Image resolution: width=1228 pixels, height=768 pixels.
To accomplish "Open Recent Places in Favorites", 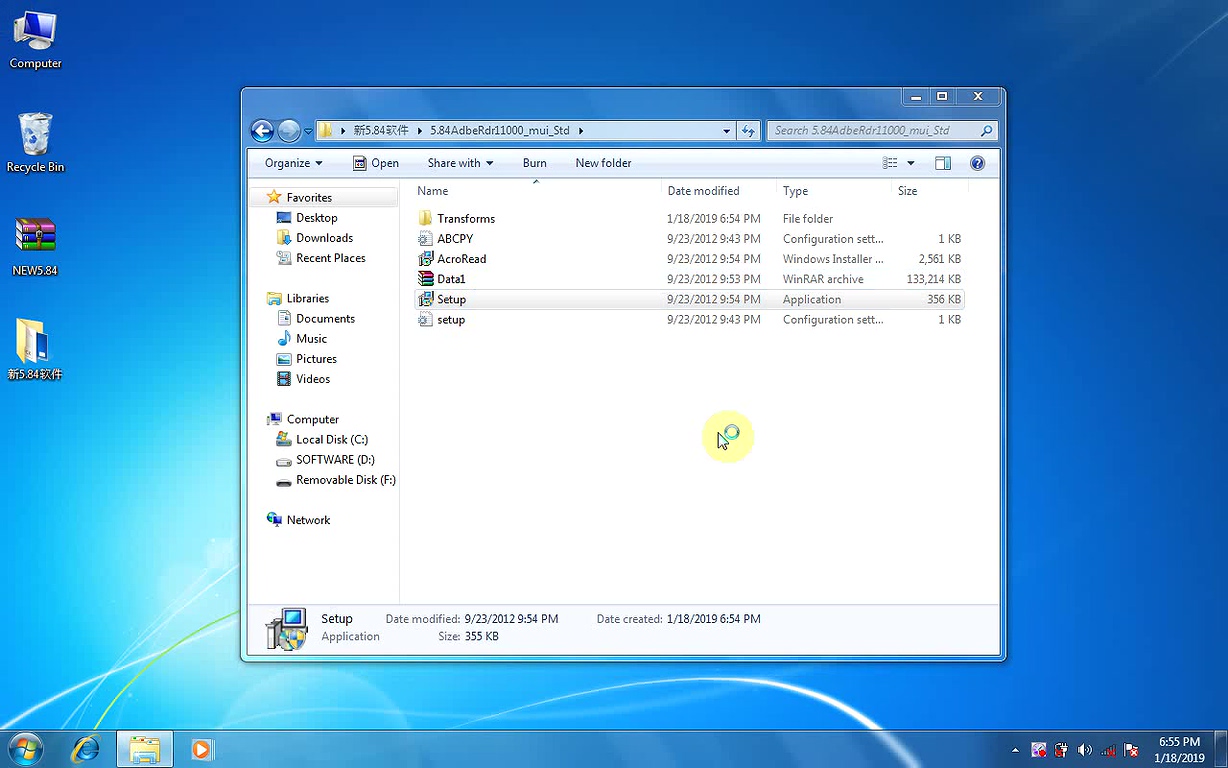I will [330, 258].
